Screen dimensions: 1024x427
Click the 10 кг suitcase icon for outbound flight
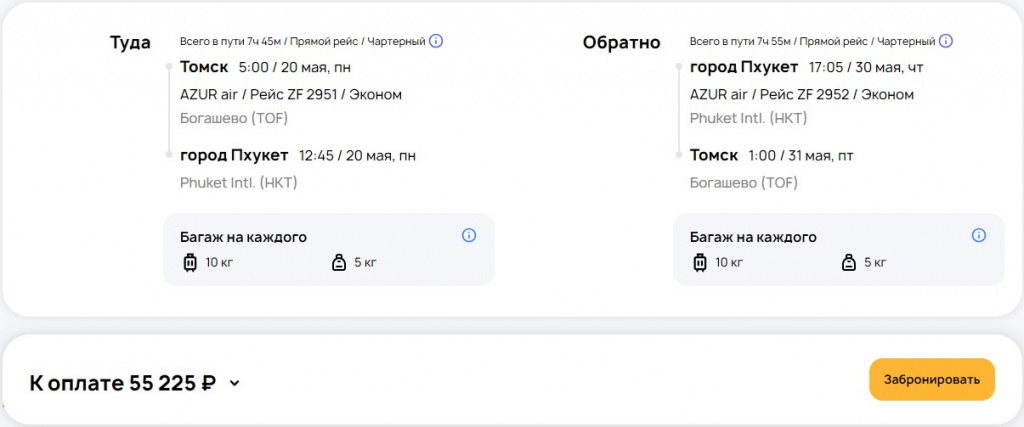pos(188,263)
